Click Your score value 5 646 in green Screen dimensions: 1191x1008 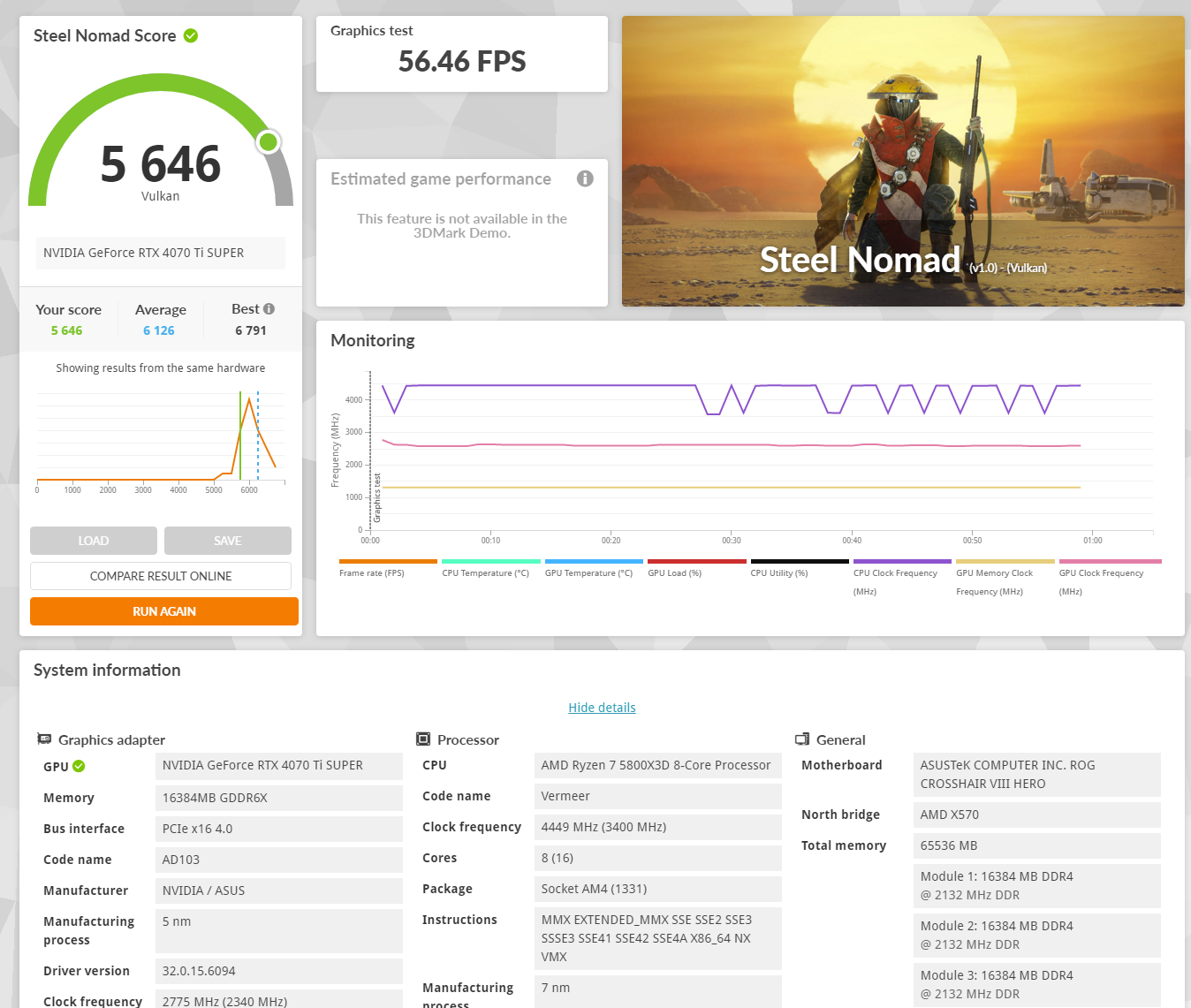click(66, 330)
